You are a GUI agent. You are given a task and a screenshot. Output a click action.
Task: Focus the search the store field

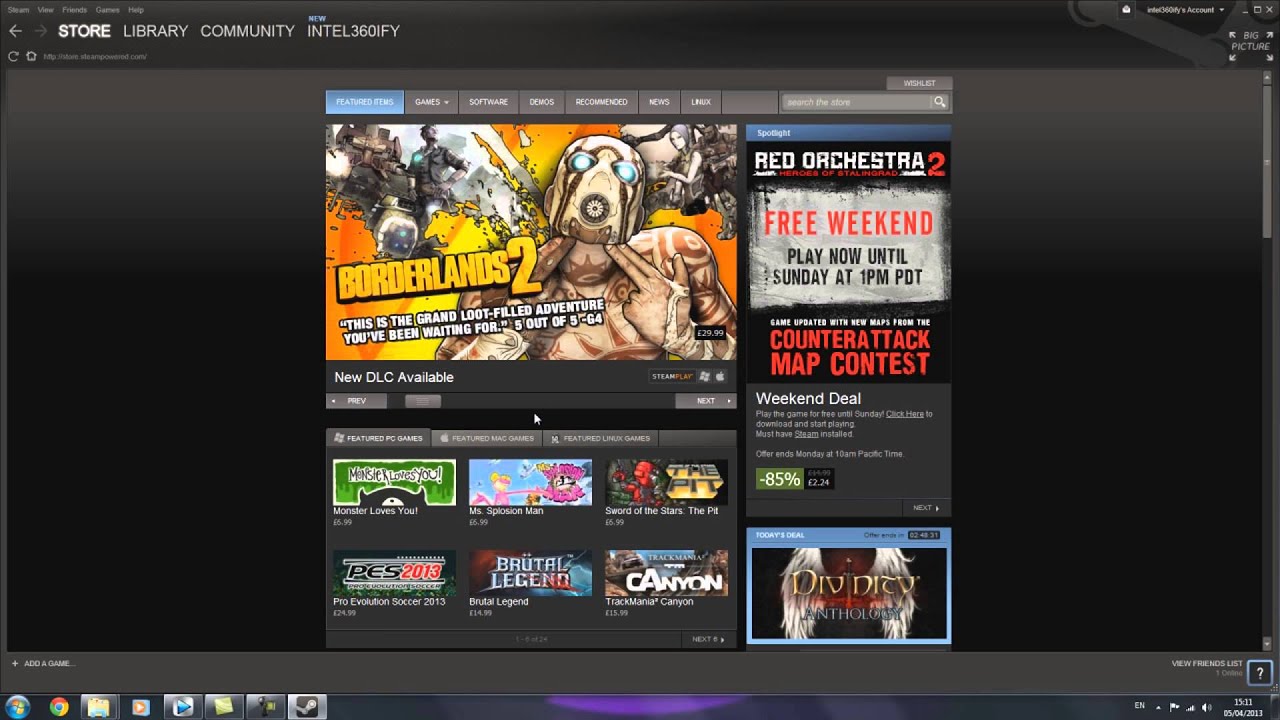coord(857,102)
